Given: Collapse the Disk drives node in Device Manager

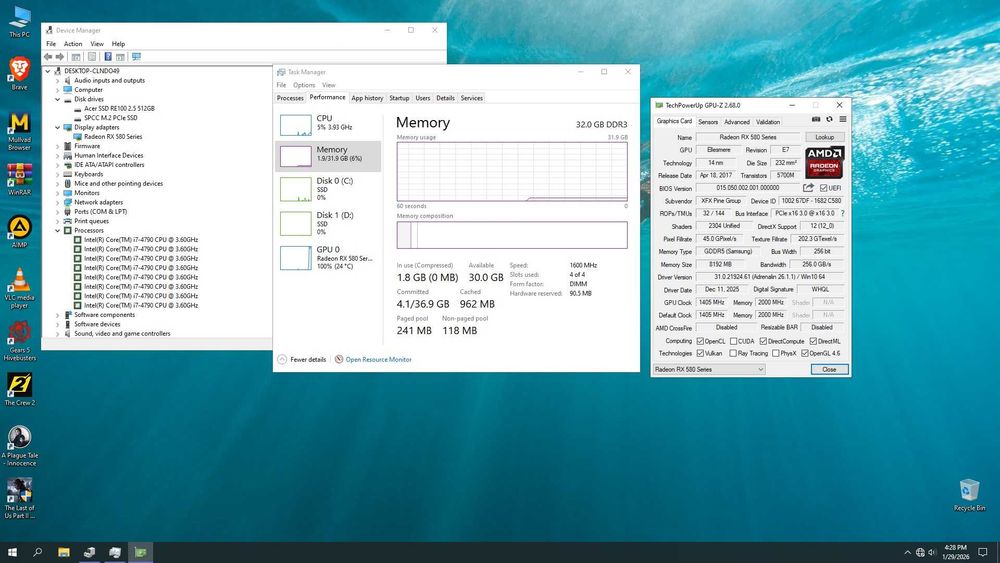Looking at the screenshot, I should (57, 99).
